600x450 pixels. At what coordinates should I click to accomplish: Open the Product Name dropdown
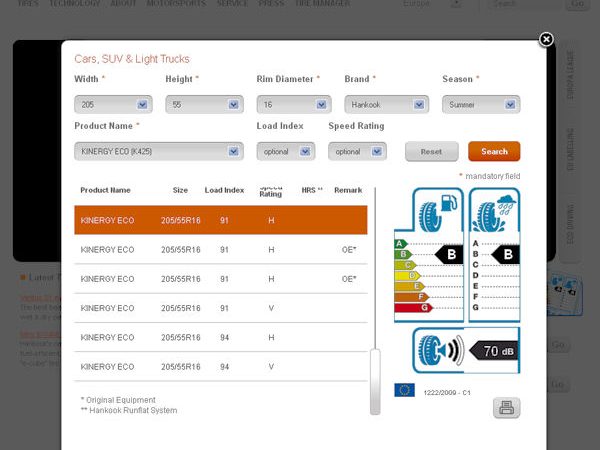[x=159, y=152]
